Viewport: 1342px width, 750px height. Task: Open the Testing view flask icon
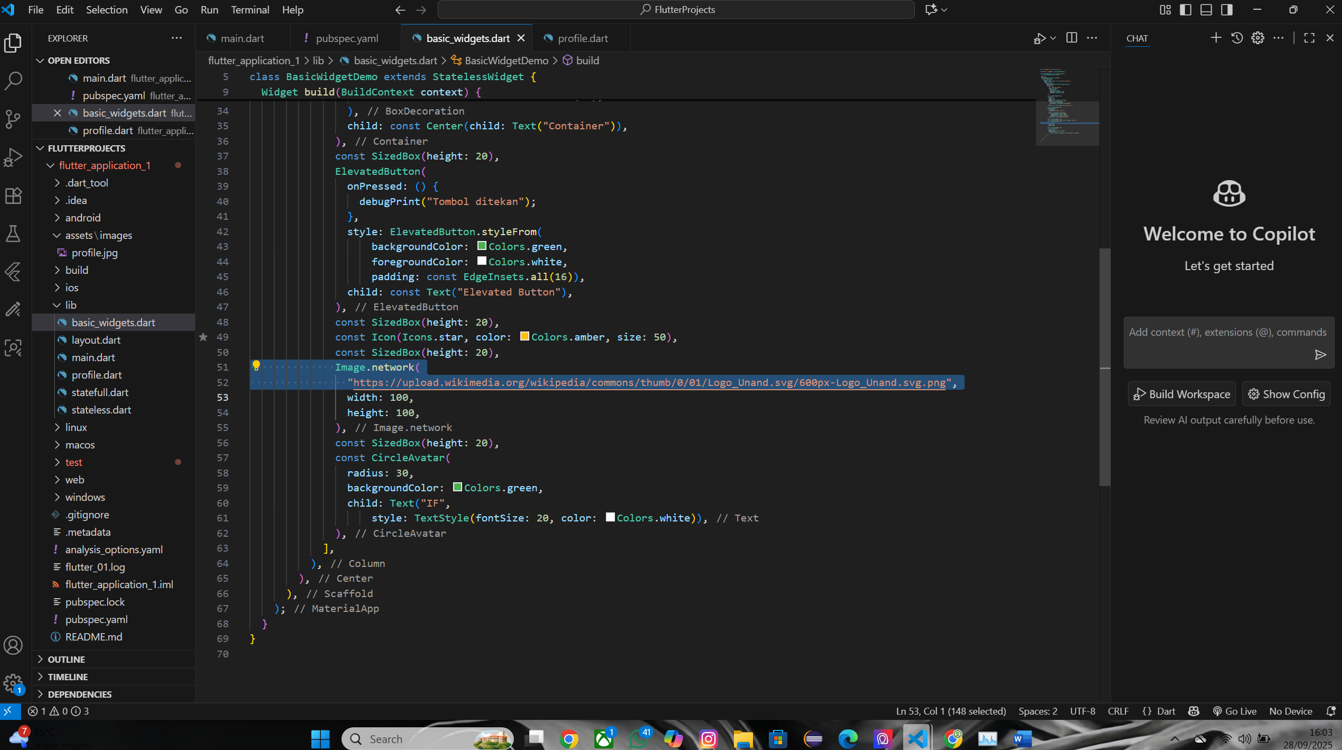pyautogui.click(x=13, y=233)
